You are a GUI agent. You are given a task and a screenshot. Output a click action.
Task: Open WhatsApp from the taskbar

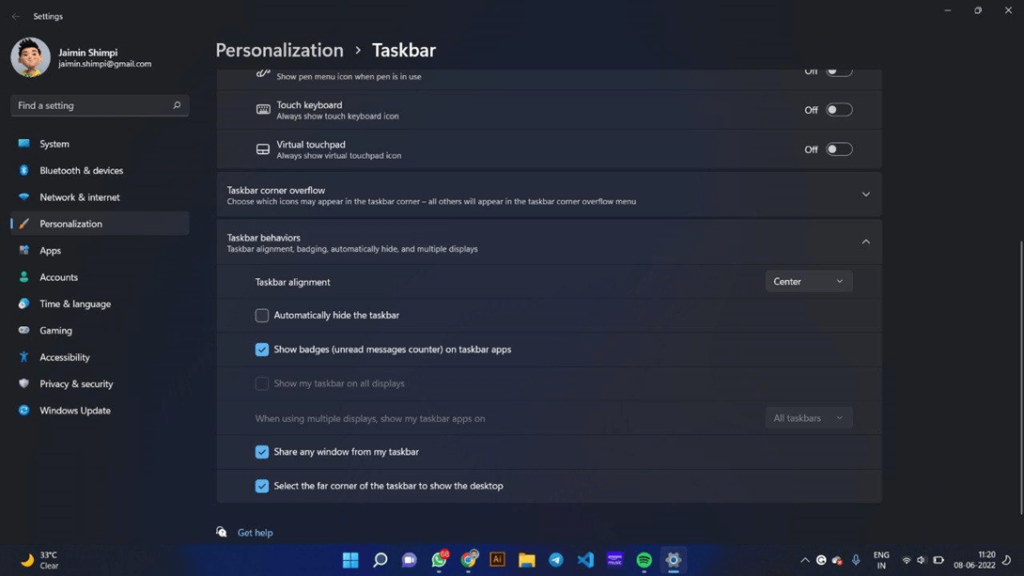(439, 560)
